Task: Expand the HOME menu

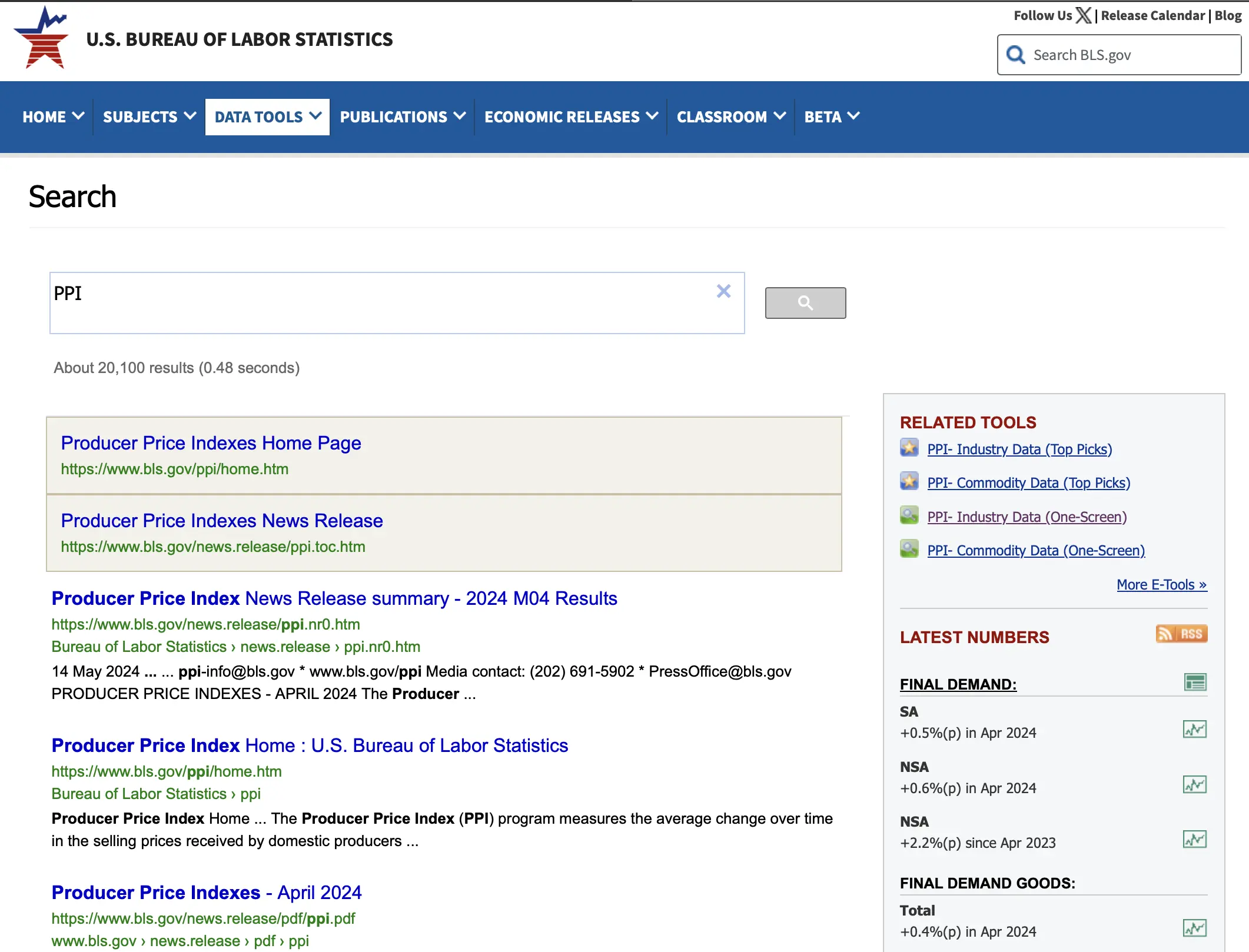Action: pos(54,117)
